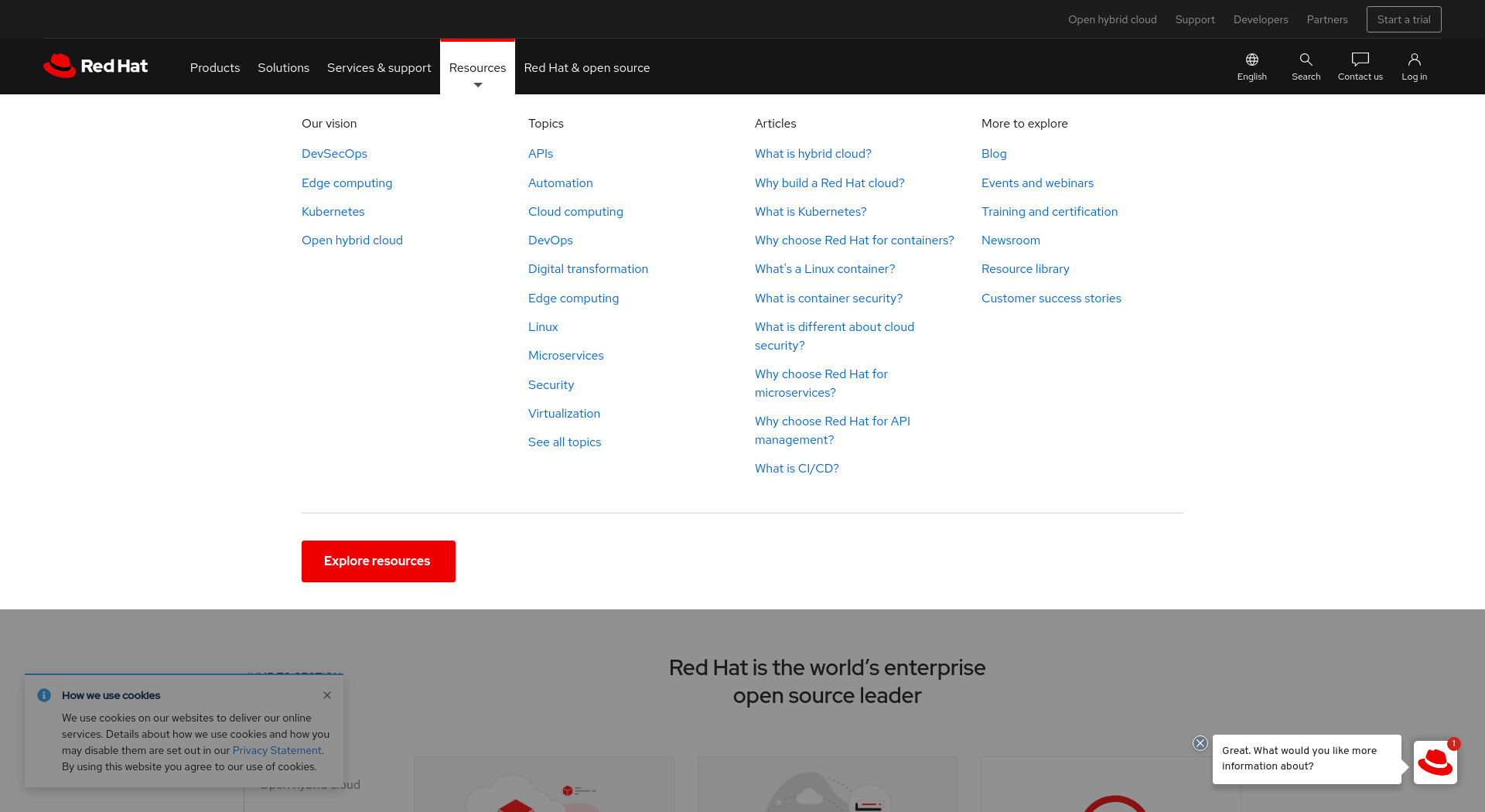The image size is (1485, 812).
Task: Collapse the Resources dropdown menu
Action: pos(477,68)
